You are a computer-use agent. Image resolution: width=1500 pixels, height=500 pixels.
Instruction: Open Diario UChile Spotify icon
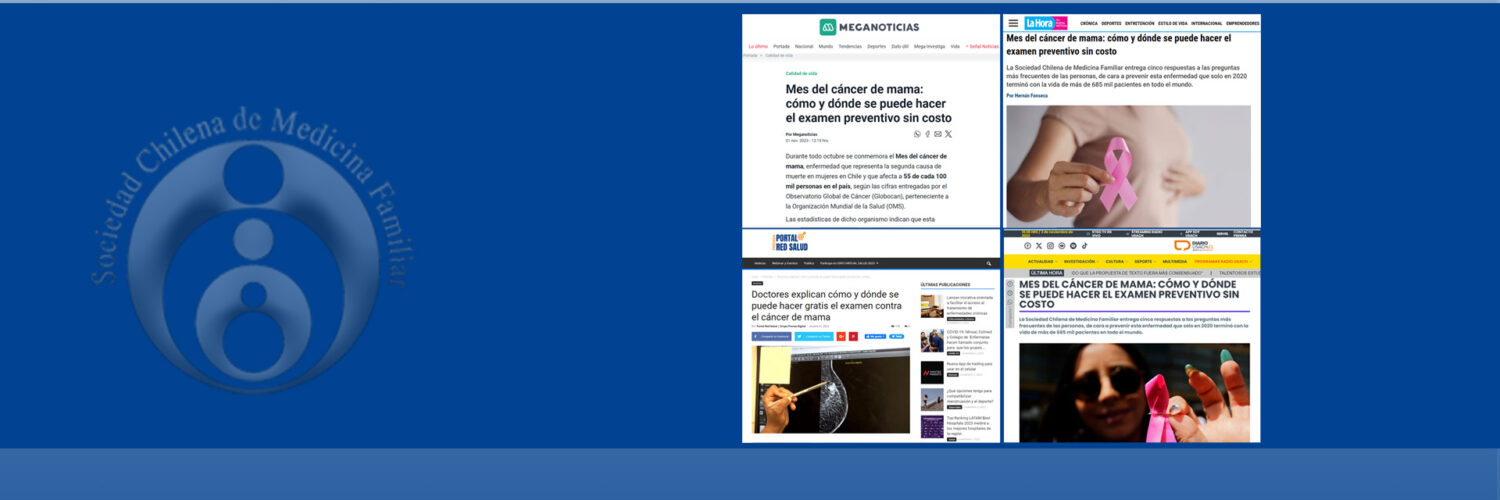click(x=1073, y=246)
